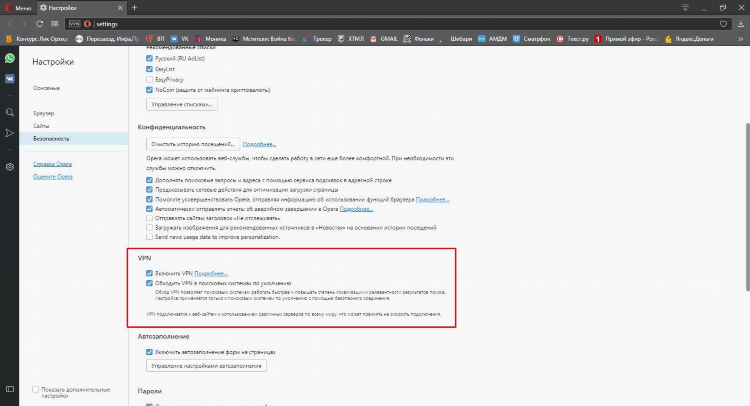Viewport: 750px width, 406px height.
Task: Show more bookmarks chevron
Action: (x=740, y=39)
